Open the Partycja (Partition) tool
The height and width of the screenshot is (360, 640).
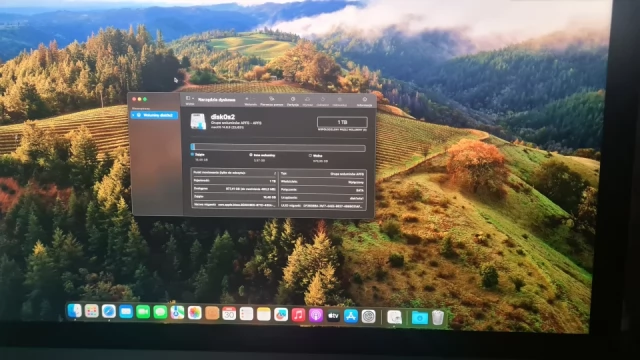coord(293,101)
